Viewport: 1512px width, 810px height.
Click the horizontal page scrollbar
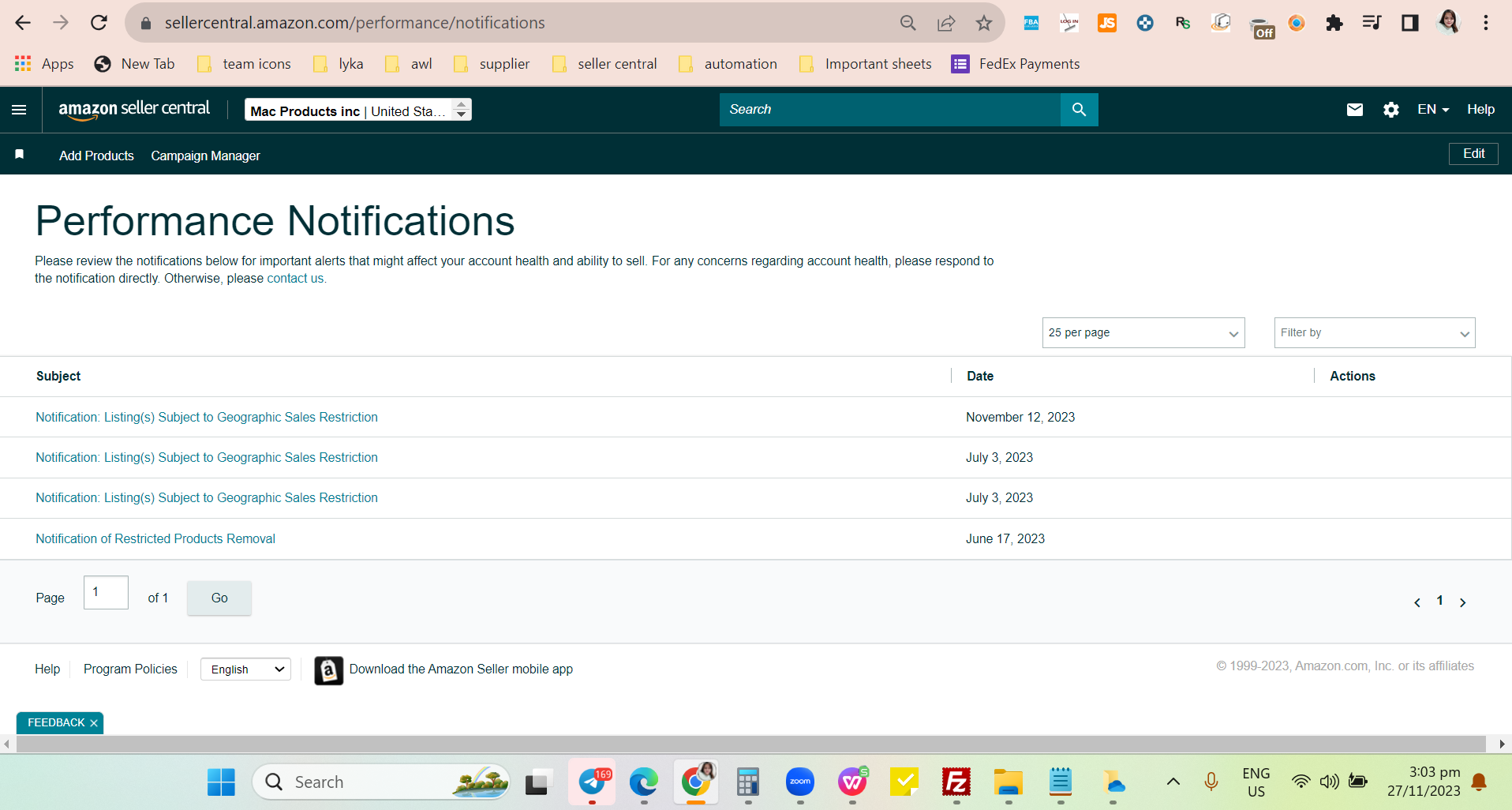(750, 744)
